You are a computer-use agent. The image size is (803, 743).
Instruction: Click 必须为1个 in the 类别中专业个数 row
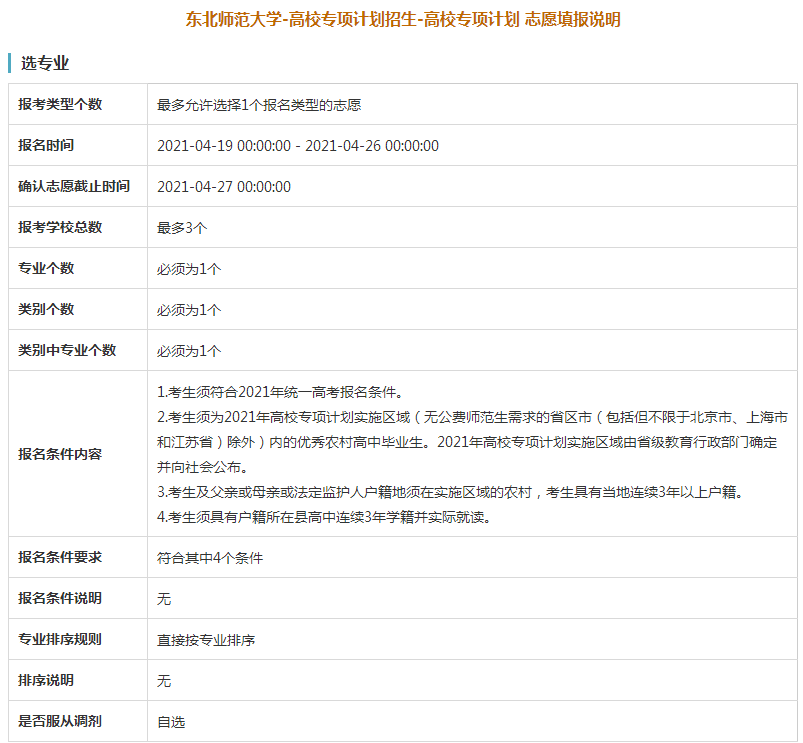pyautogui.click(x=189, y=351)
